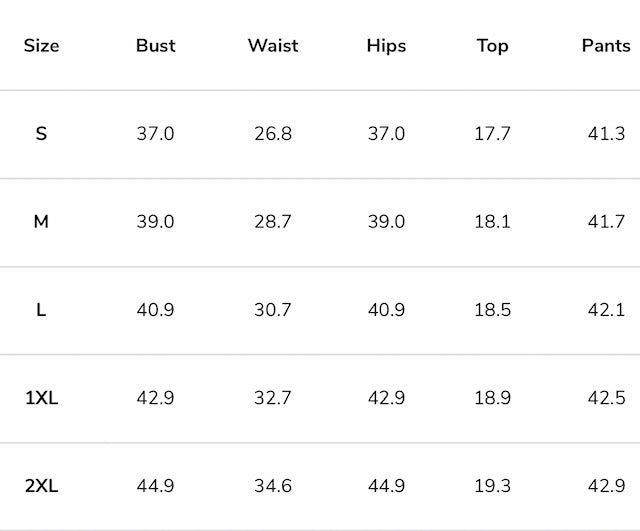This screenshot has height=531, width=640.
Task: Click the 18.9 top length value
Action: pyautogui.click(x=492, y=398)
